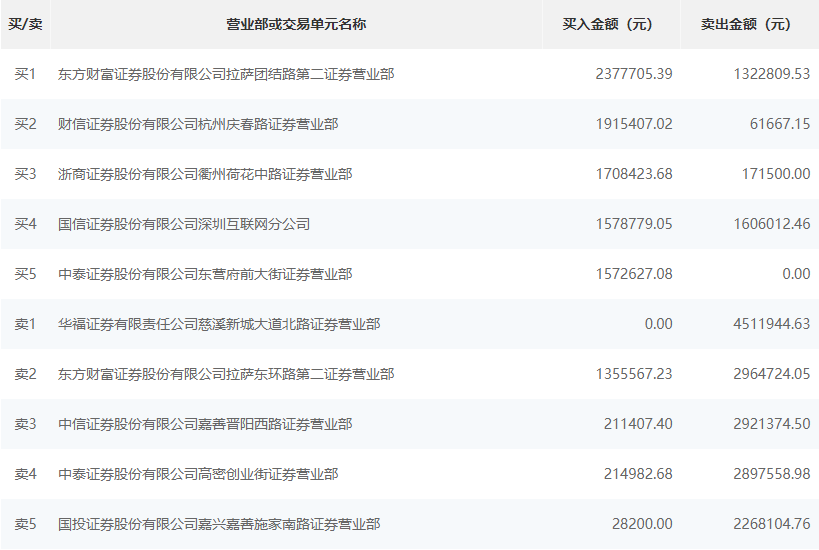The height and width of the screenshot is (550, 819).
Task: Select the 卖2 row label
Action: point(25,374)
